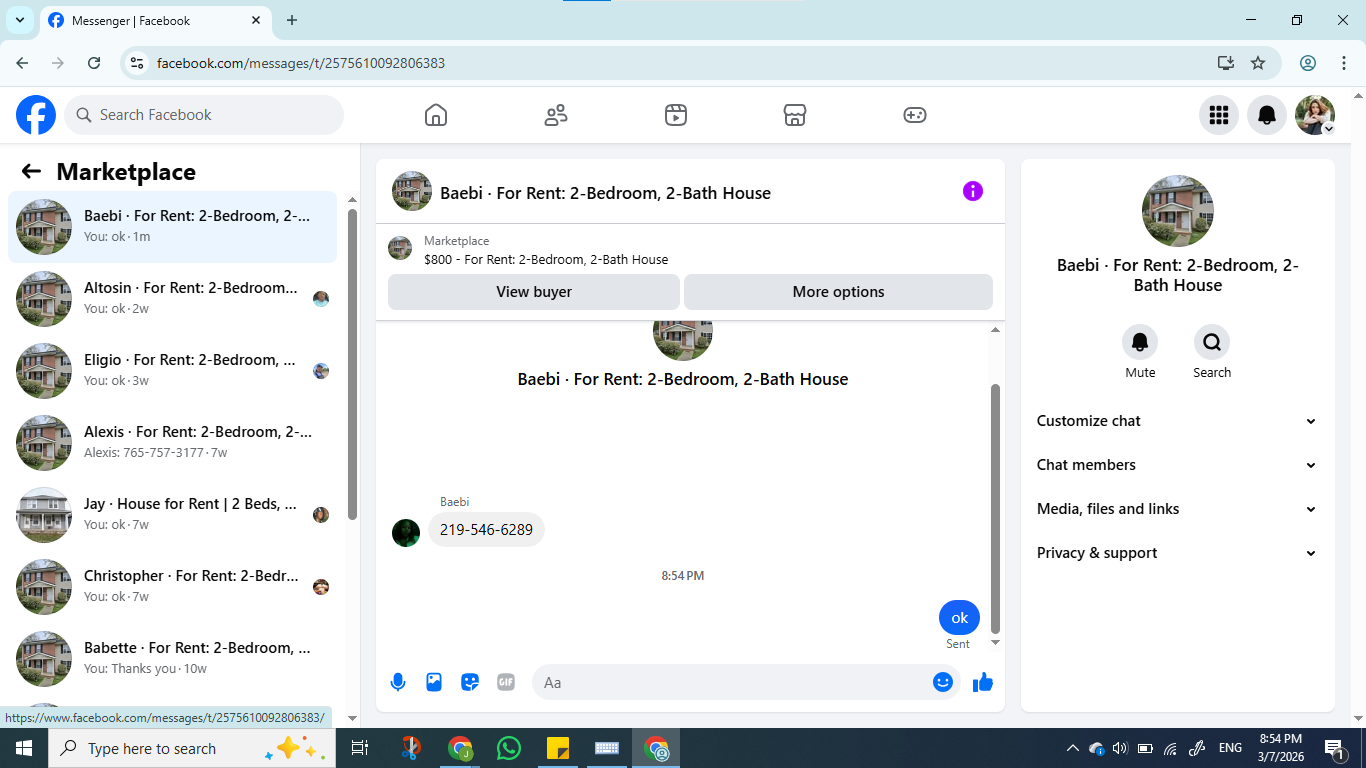Image resolution: width=1366 pixels, height=768 pixels.
Task: Click the Search Facebook field
Action: tap(204, 115)
